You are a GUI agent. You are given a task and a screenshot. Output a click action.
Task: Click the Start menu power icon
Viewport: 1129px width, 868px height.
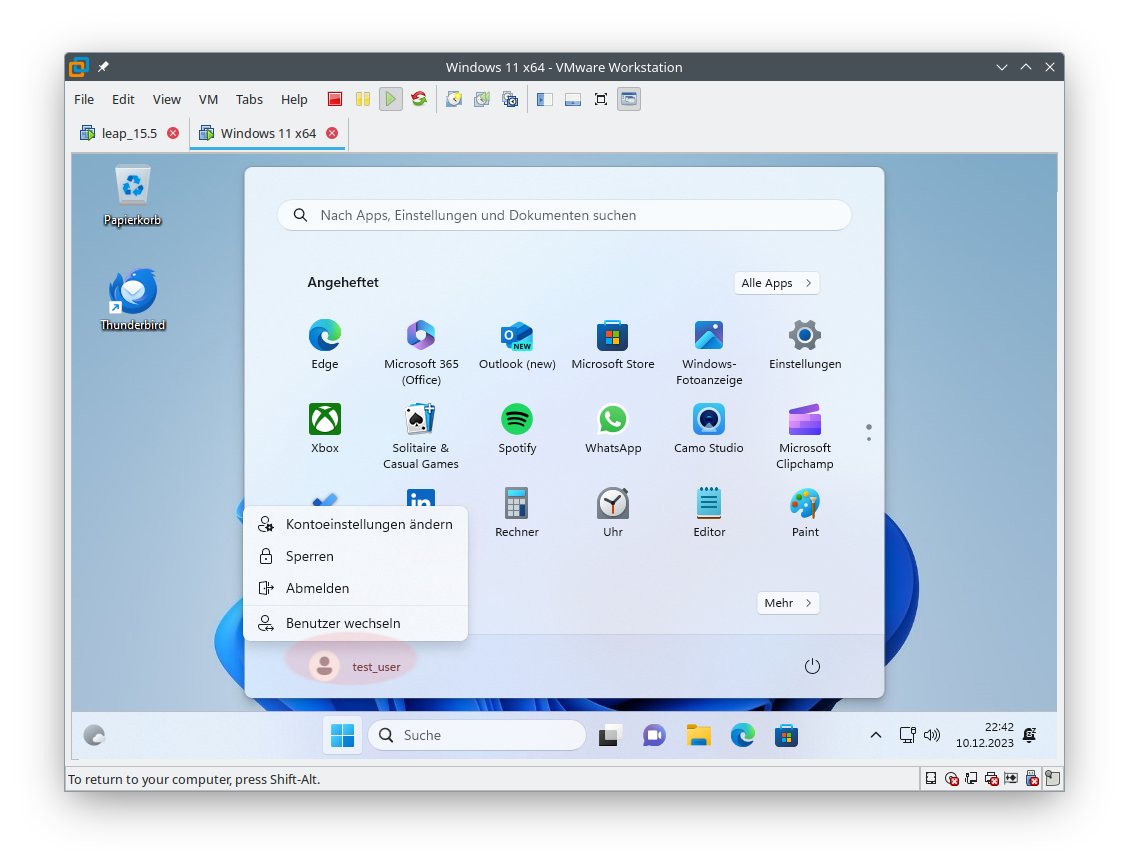click(812, 666)
